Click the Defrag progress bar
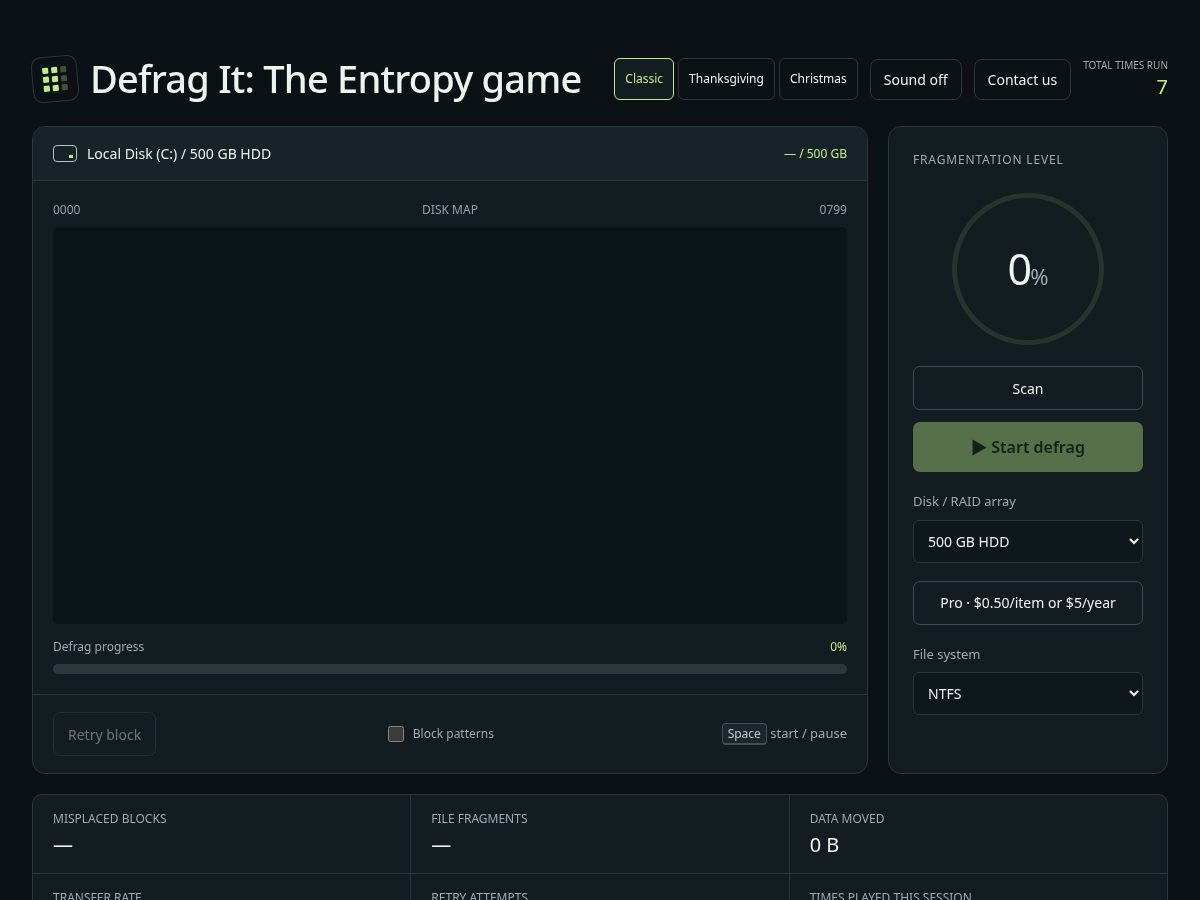Screen dimensions: 1200x900 coord(450,669)
